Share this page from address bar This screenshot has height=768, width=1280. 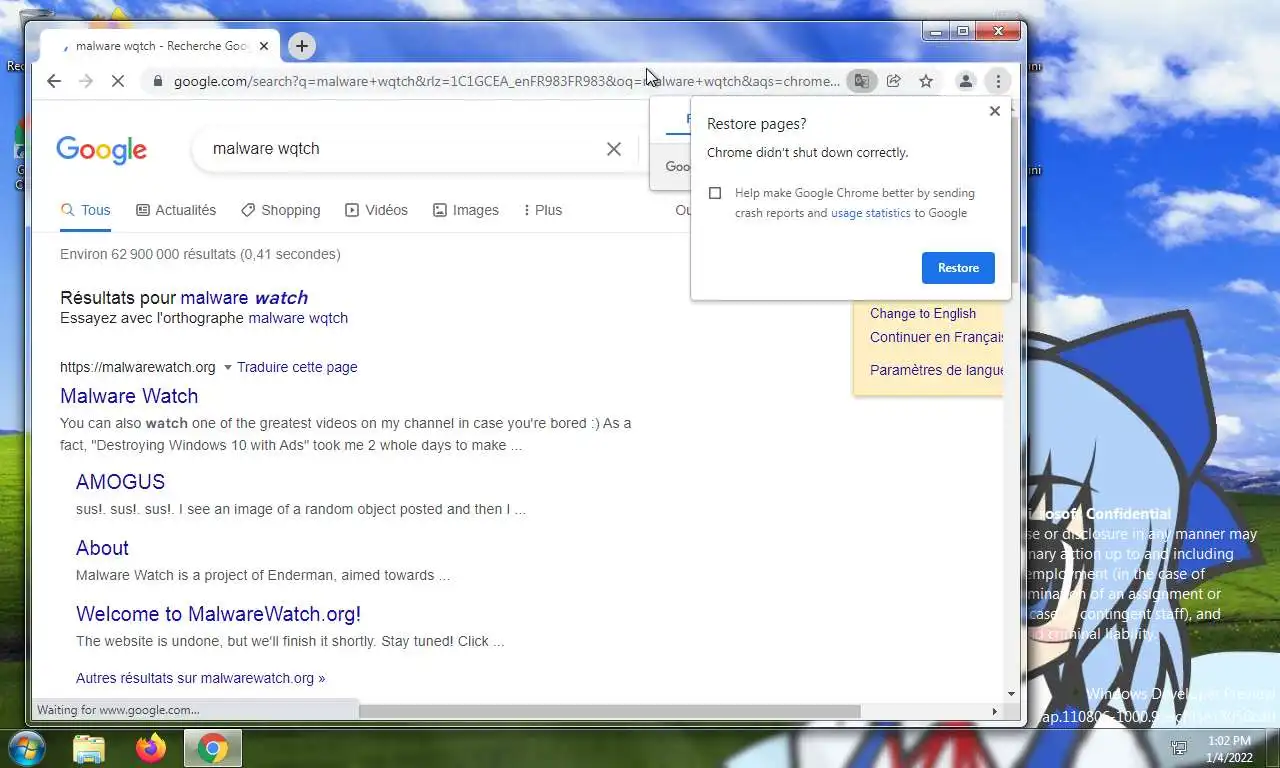tap(894, 81)
